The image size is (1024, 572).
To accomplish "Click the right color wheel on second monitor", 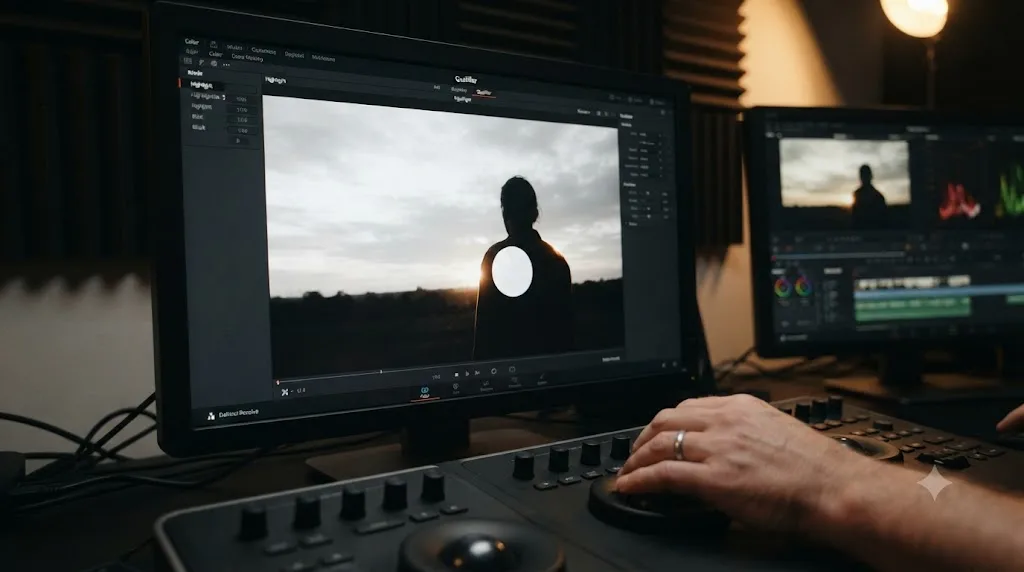I will [803, 286].
